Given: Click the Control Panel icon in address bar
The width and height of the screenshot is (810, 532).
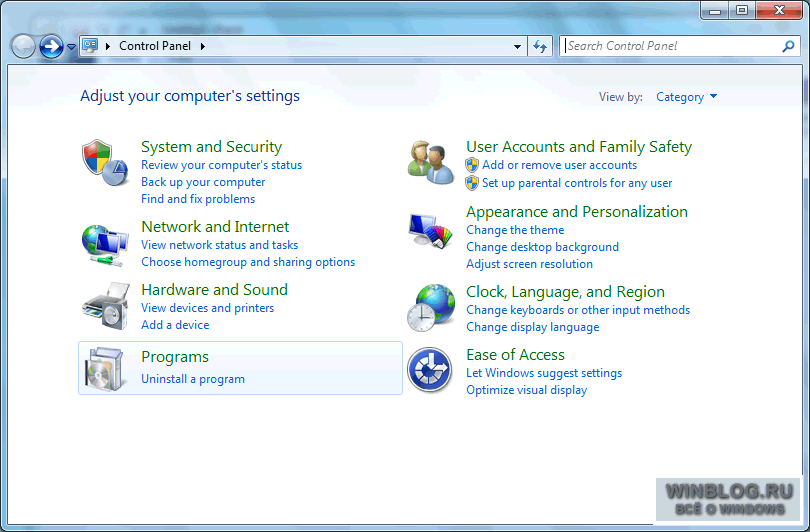Looking at the screenshot, I should (90, 45).
